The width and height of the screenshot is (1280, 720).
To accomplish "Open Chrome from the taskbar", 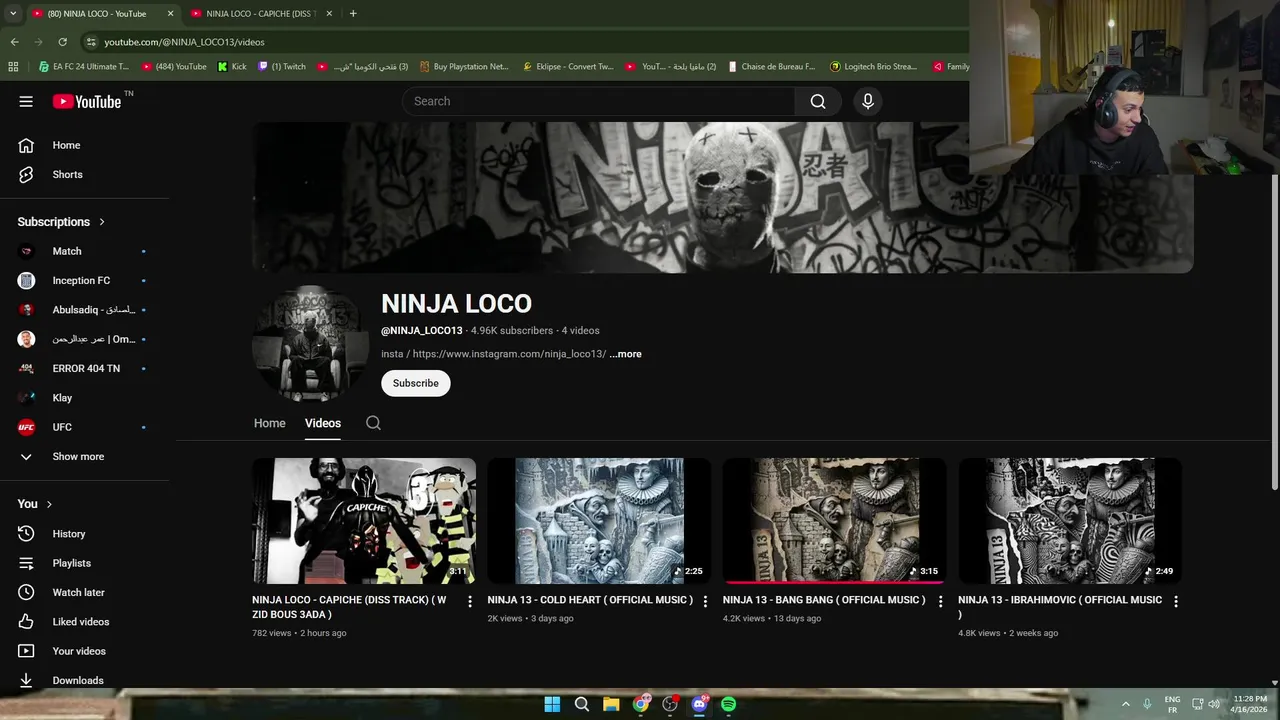I will pos(641,704).
